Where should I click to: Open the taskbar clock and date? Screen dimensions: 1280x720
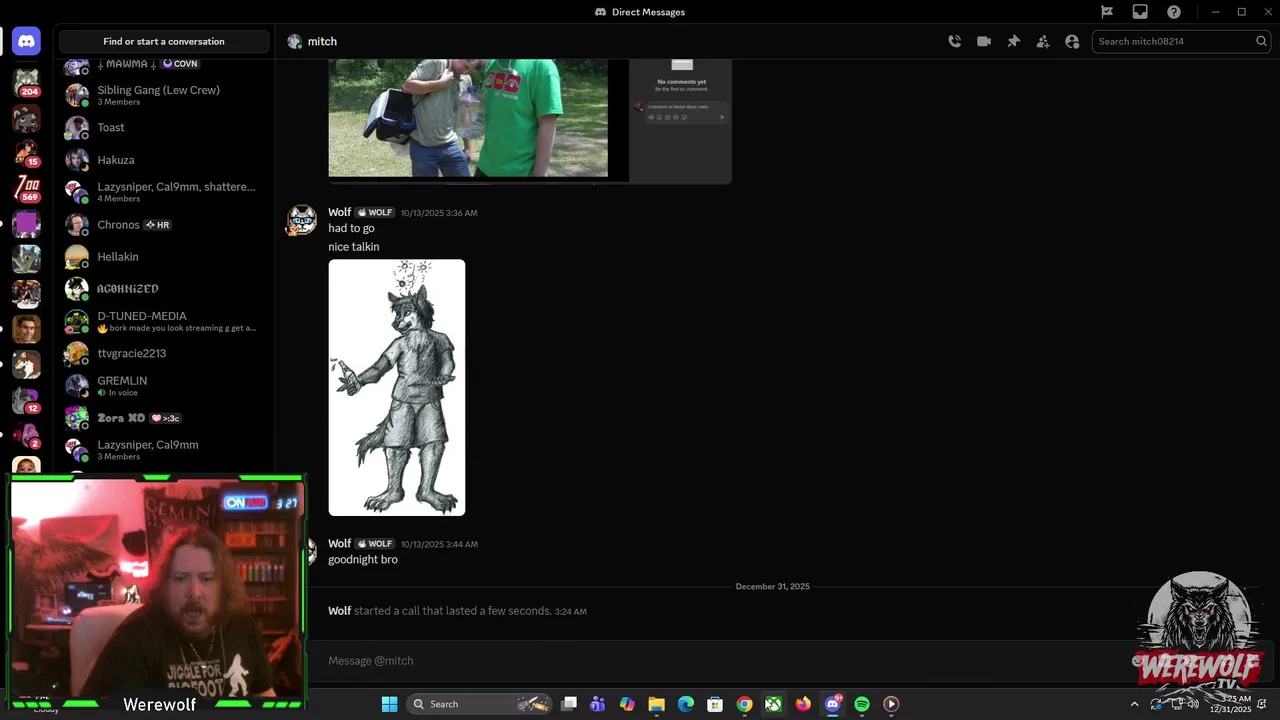1230,704
